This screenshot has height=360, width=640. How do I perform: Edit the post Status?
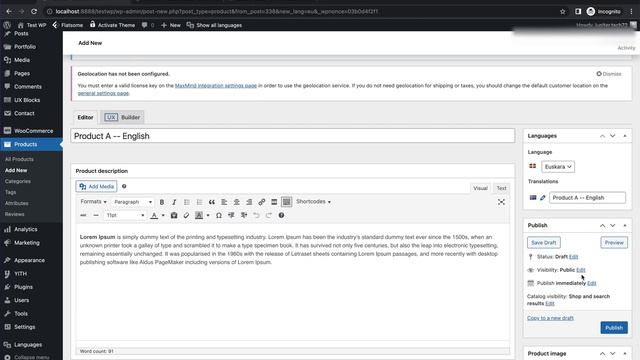pos(573,257)
